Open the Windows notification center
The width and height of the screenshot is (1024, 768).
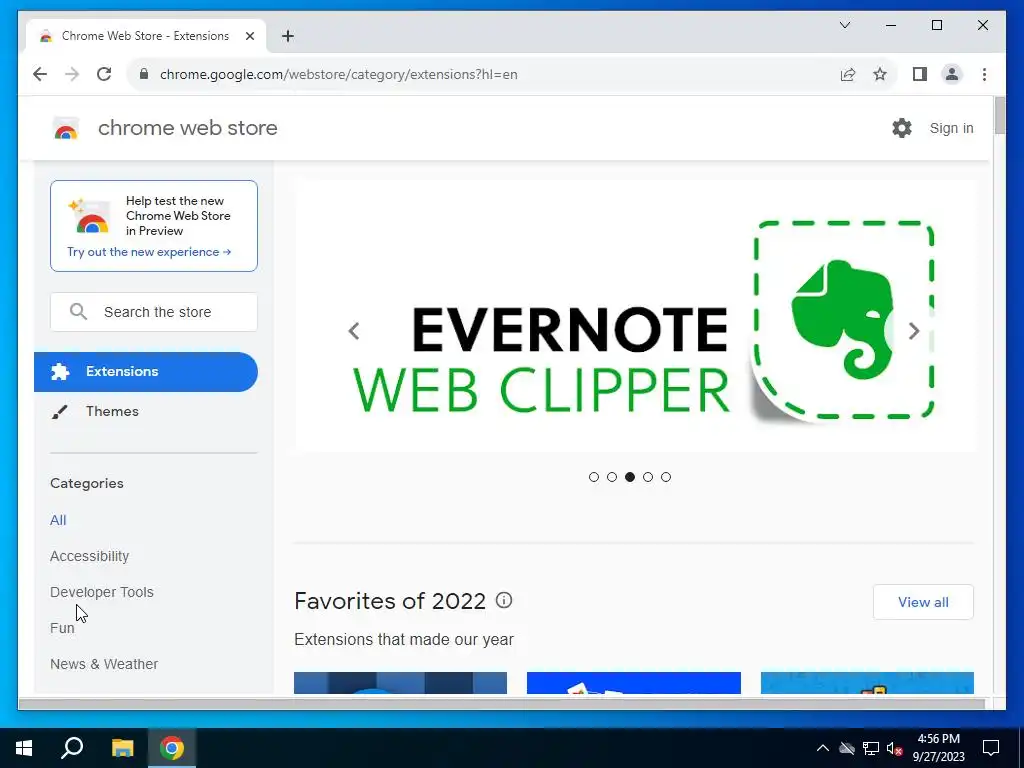click(x=991, y=748)
